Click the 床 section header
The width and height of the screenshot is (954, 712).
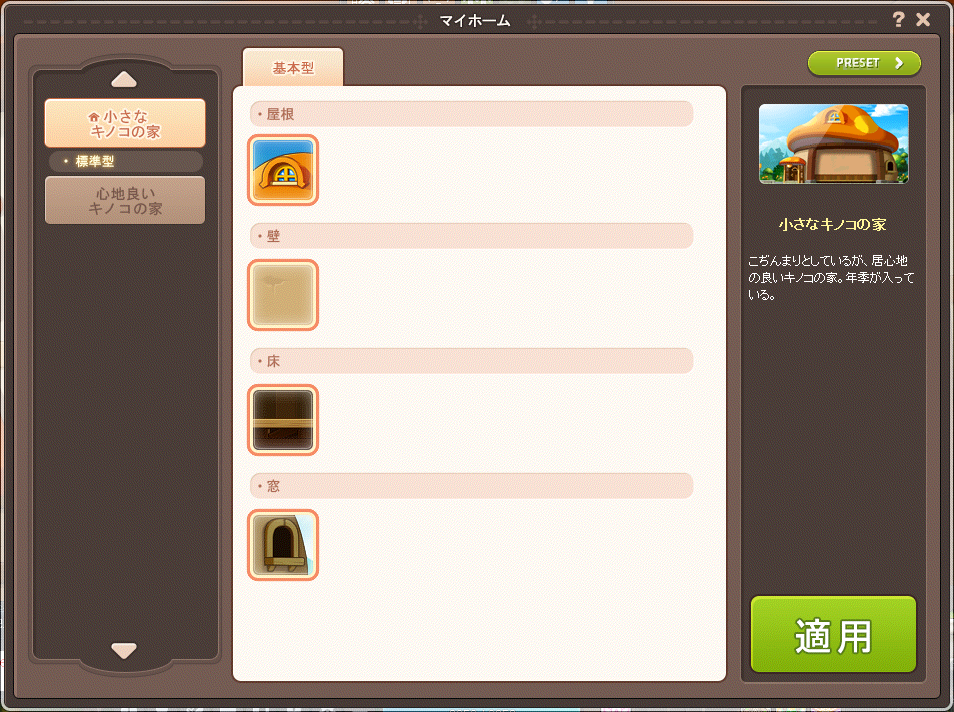click(x=472, y=361)
